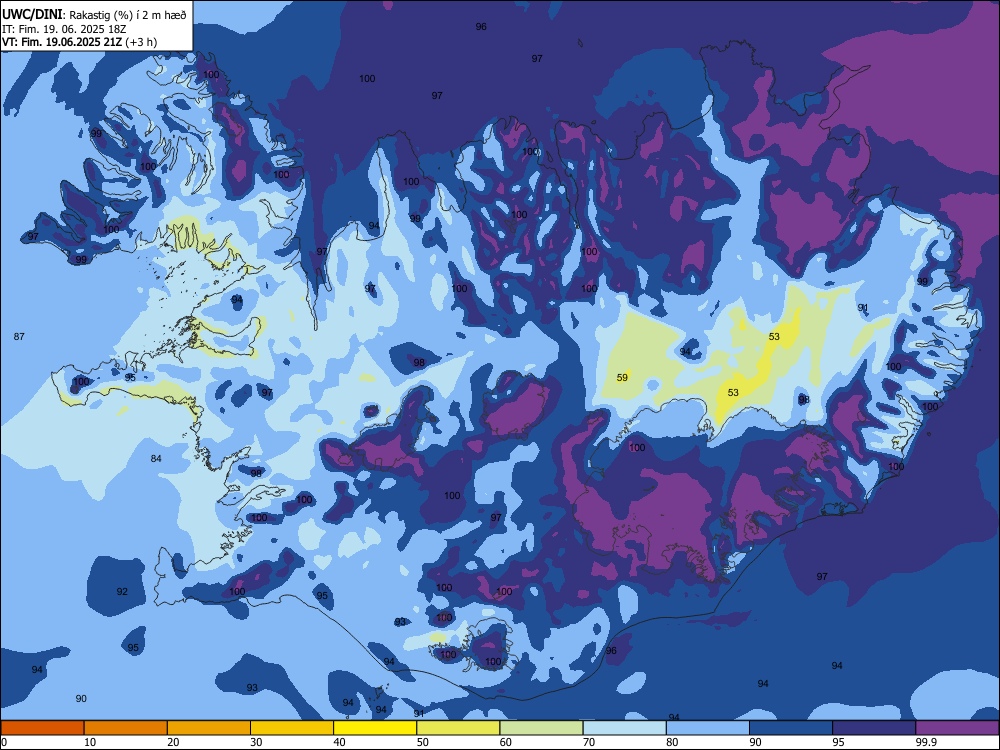This screenshot has height=750, width=1000.
Task: Click the humidity value 92 on the map
Action: click(122, 592)
